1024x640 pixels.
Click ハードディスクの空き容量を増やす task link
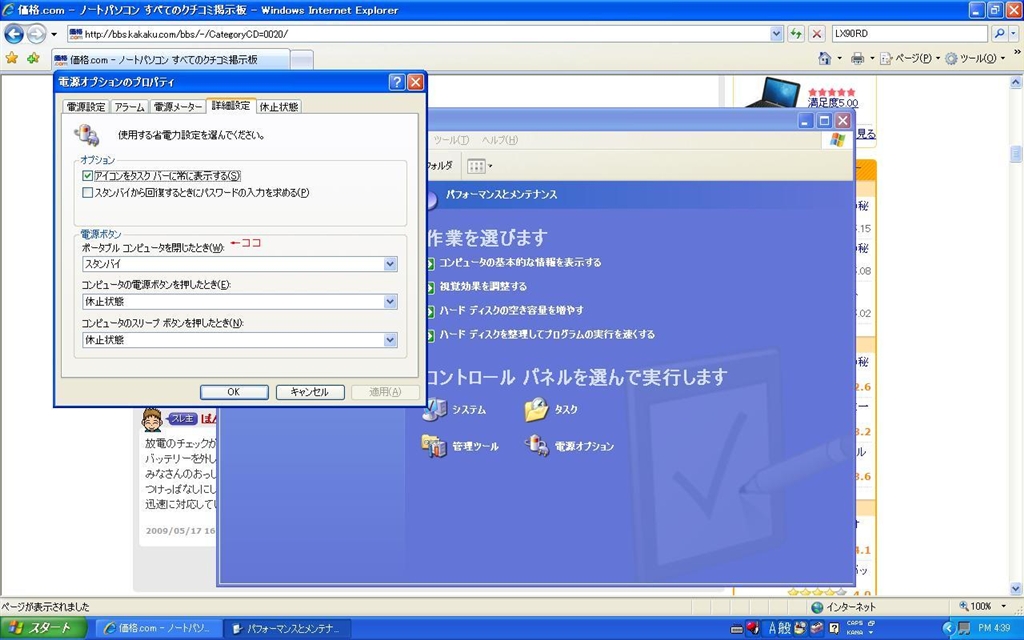tap(511, 310)
